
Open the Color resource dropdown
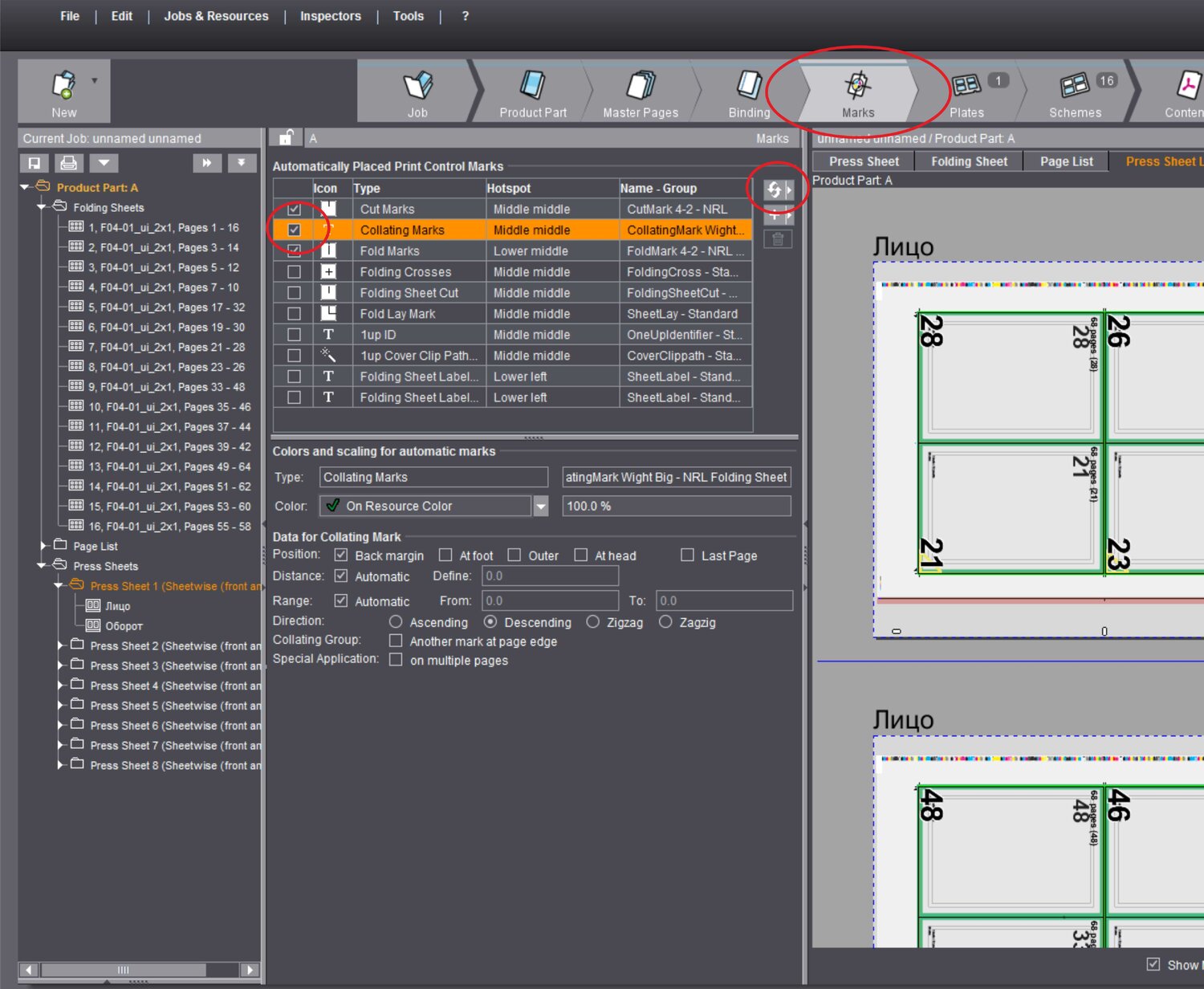click(x=541, y=507)
